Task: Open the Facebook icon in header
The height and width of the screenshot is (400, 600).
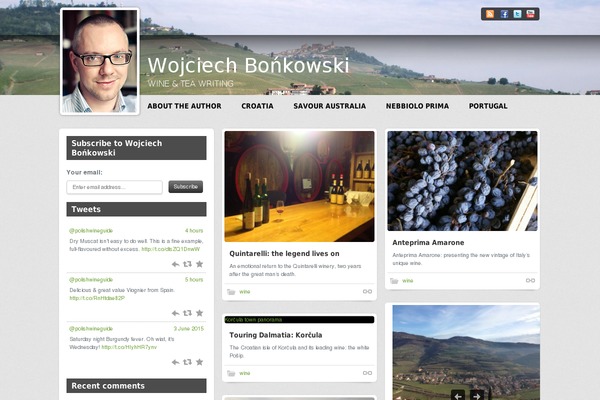Action: click(504, 14)
